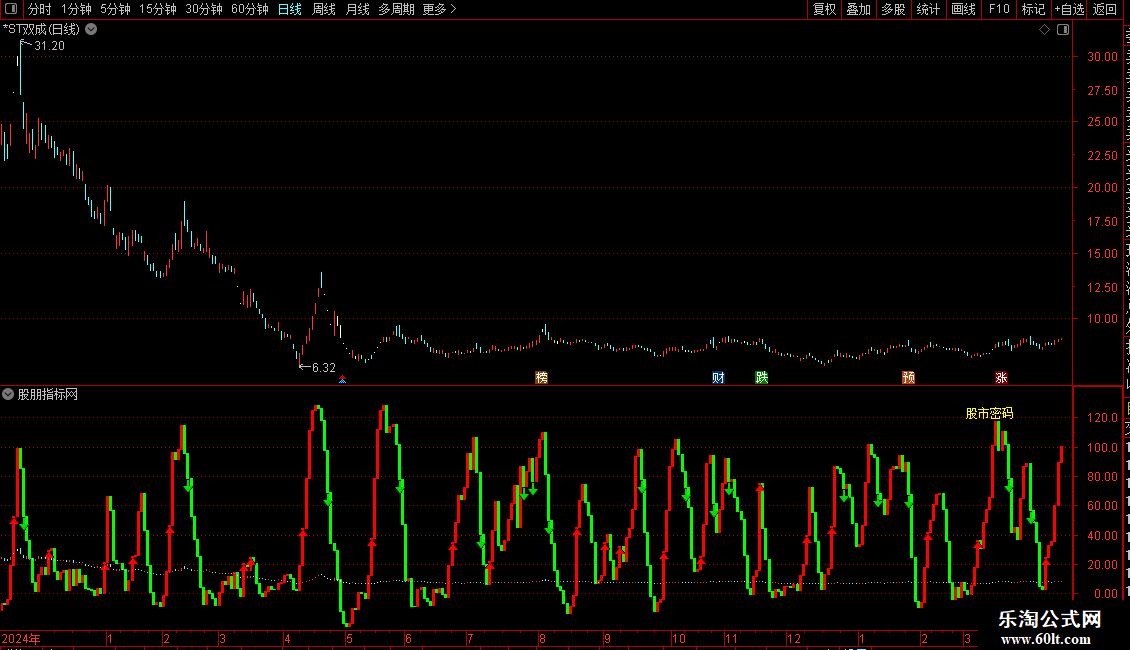Expand dropdown beside 股朋指标网 indicator
This screenshot has width=1130, height=650.
[8, 394]
